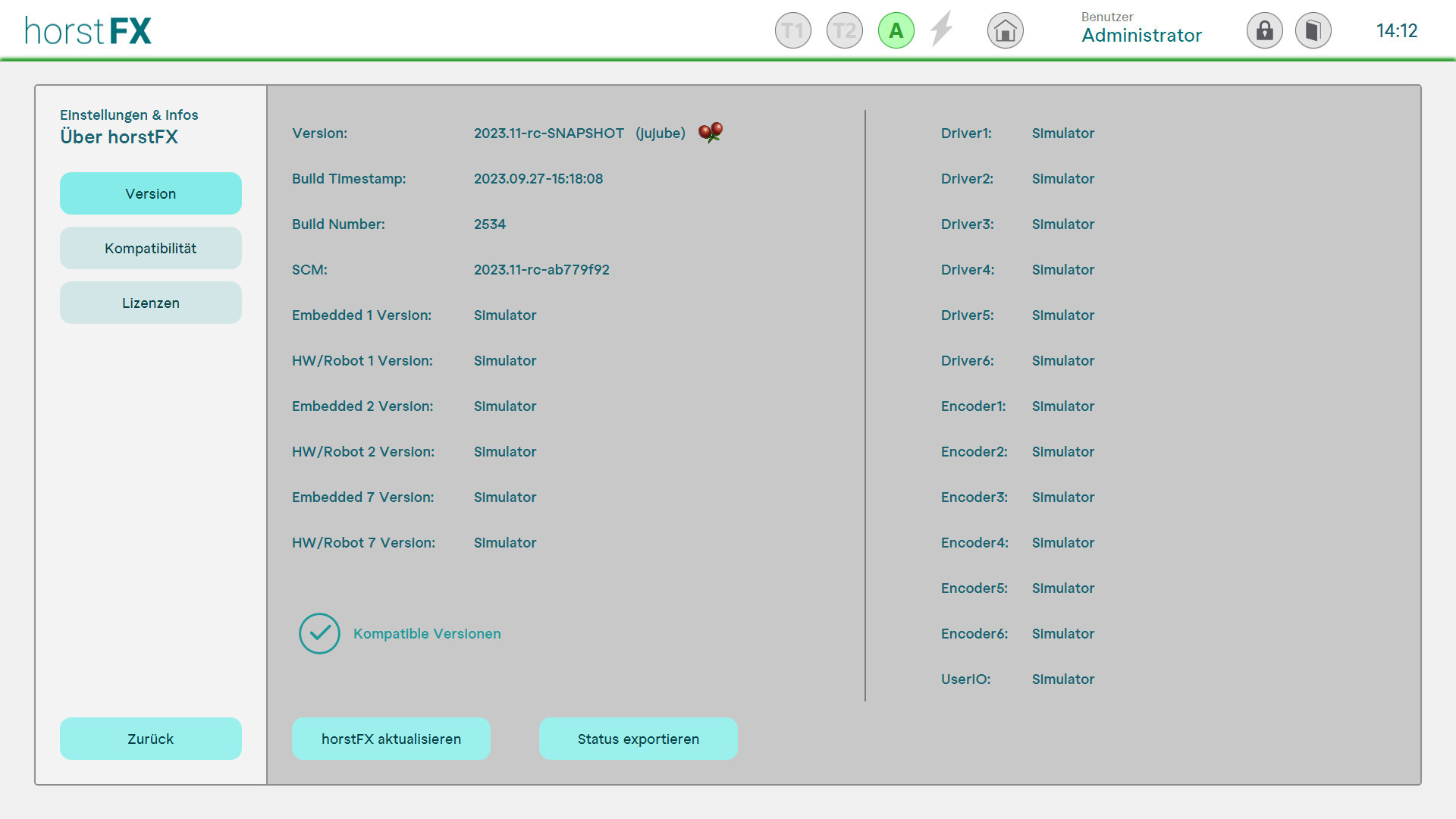The height and width of the screenshot is (819, 1456).
Task: Activate the automatic mode A icon
Action: point(896,31)
